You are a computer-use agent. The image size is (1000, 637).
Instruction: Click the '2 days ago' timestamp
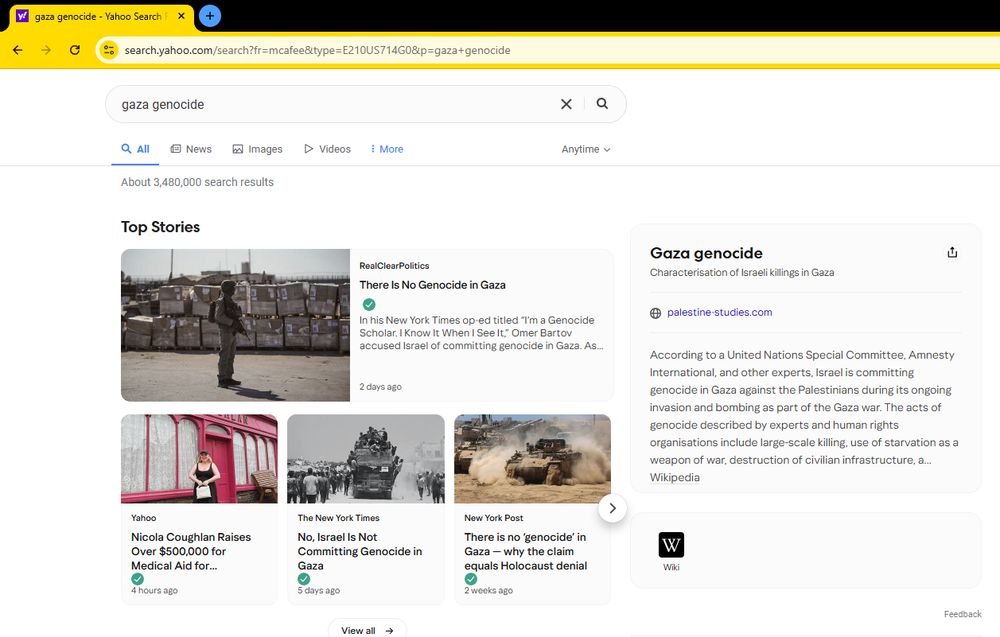point(380,387)
